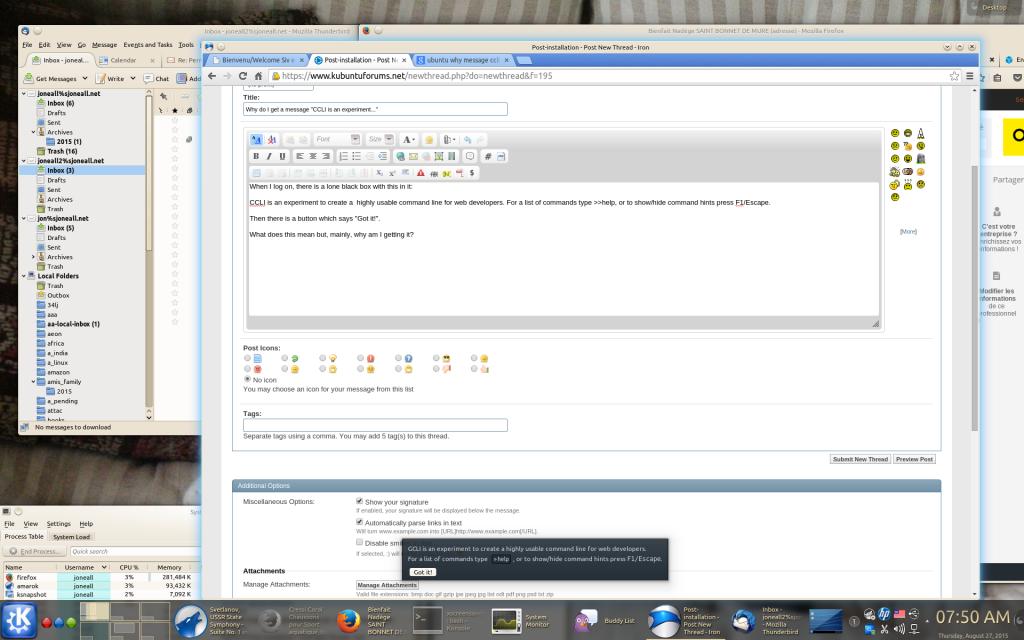Open the Kickoff application launcher
Image resolution: width=1024 pixels, height=640 pixels.
(17, 620)
